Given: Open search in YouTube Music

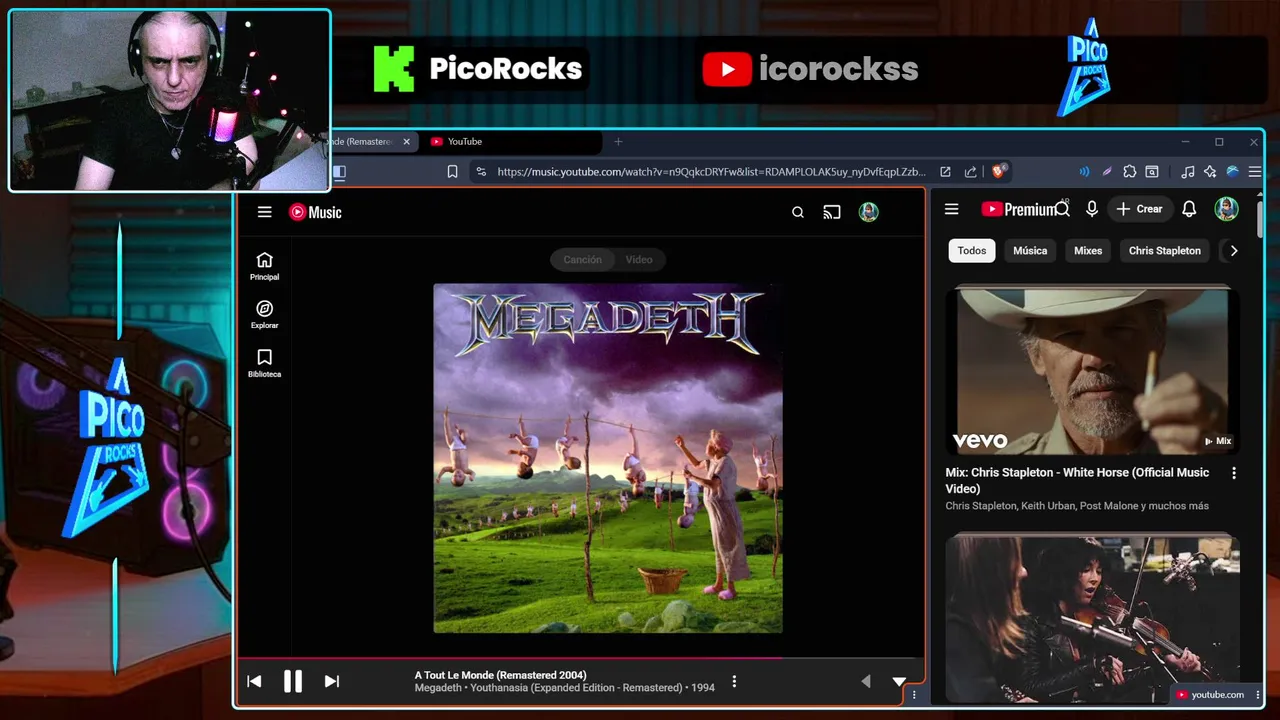Looking at the screenshot, I should tap(798, 212).
